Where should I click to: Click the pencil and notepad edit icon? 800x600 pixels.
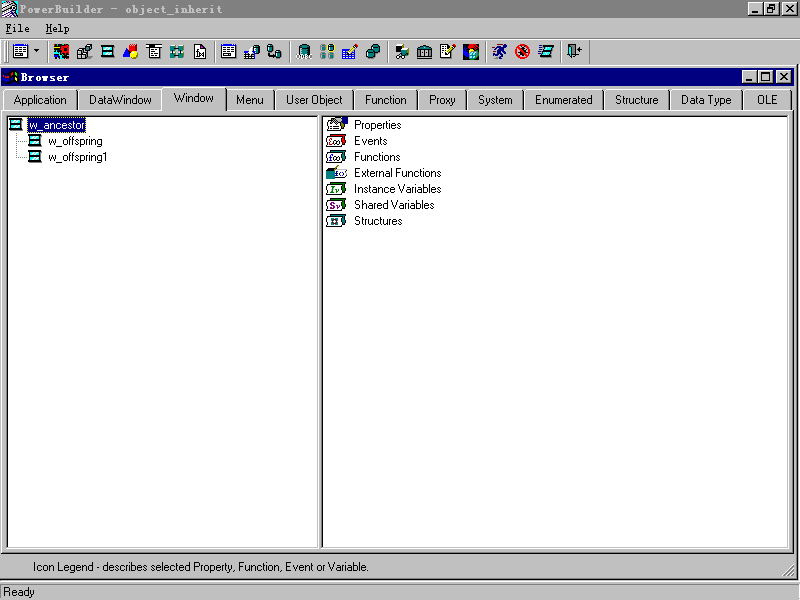pyautogui.click(x=447, y=51)
